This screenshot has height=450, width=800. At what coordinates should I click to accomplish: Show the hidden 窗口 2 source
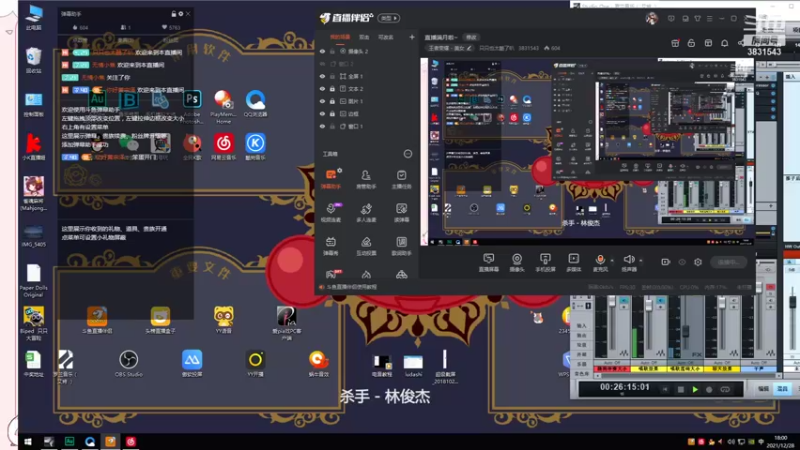(x=322, y=64)
